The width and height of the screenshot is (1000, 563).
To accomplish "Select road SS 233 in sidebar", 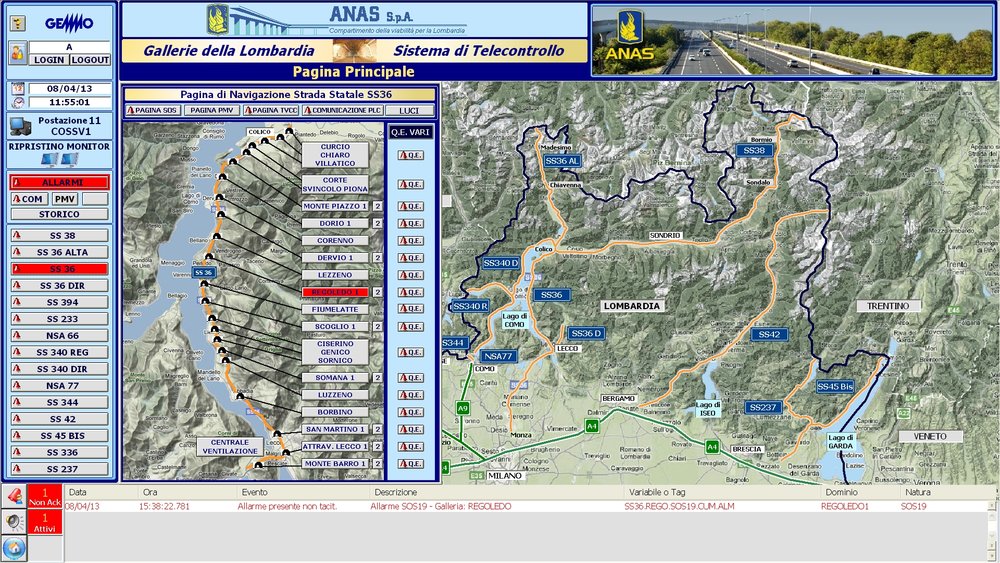I will coord(59,319).
